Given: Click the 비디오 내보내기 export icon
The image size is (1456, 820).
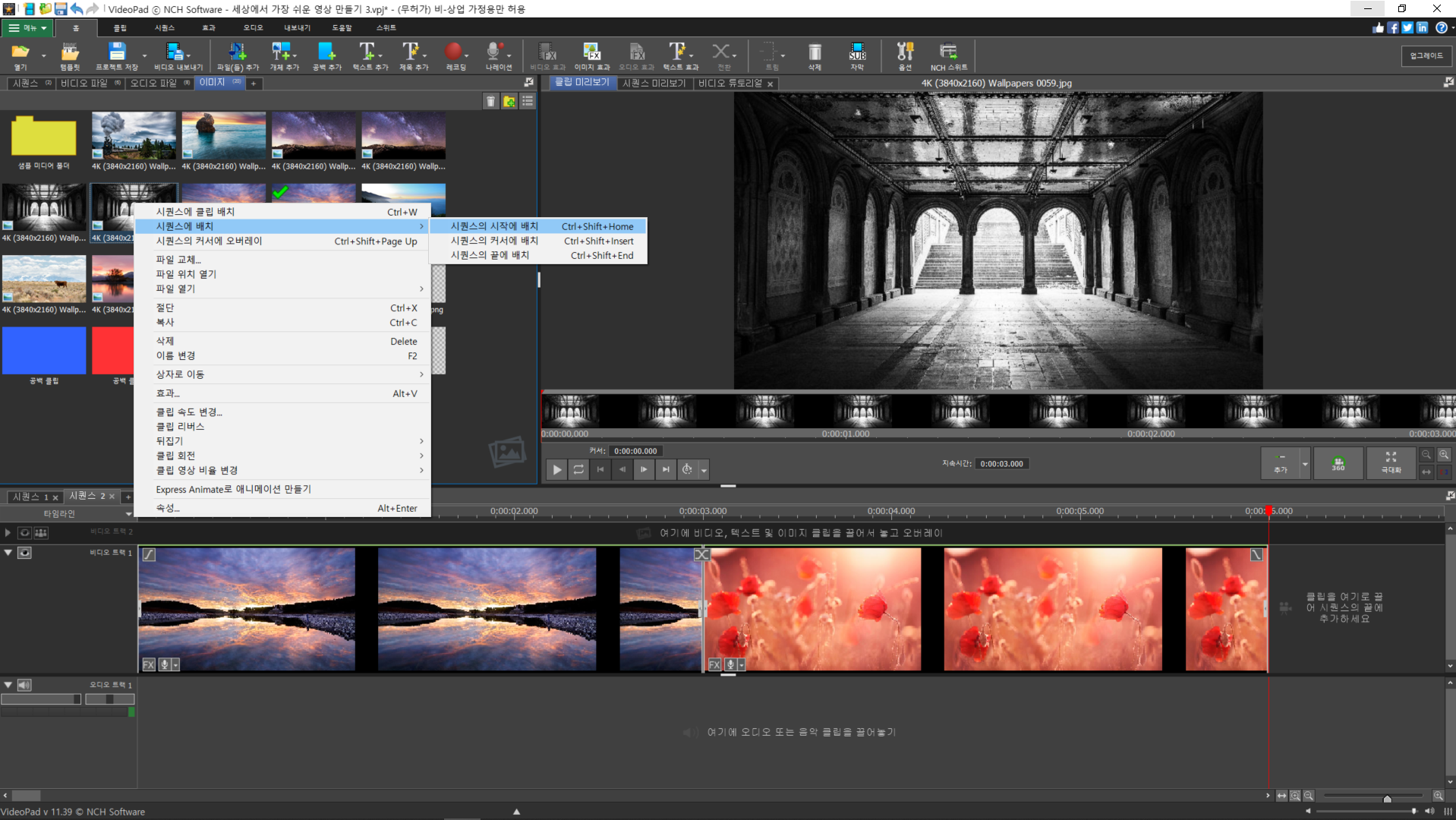Looking at the screenshot, I should click(x=174, y=52).
